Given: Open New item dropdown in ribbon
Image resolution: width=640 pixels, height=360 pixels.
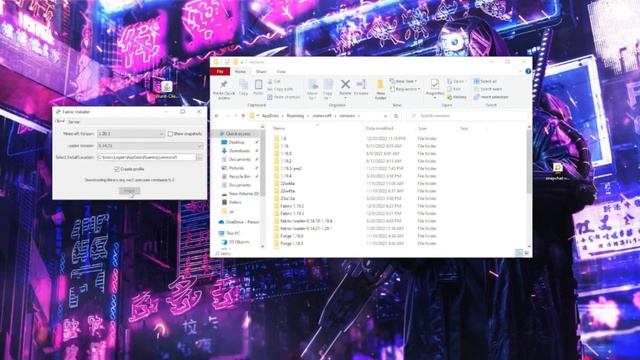Looking at the screenshot, I should pos(403,81).
